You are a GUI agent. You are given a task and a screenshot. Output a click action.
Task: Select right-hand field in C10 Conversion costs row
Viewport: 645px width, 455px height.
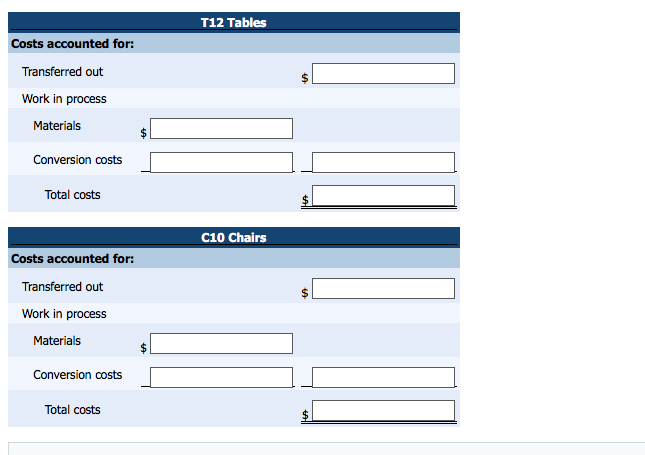point(383,377)
